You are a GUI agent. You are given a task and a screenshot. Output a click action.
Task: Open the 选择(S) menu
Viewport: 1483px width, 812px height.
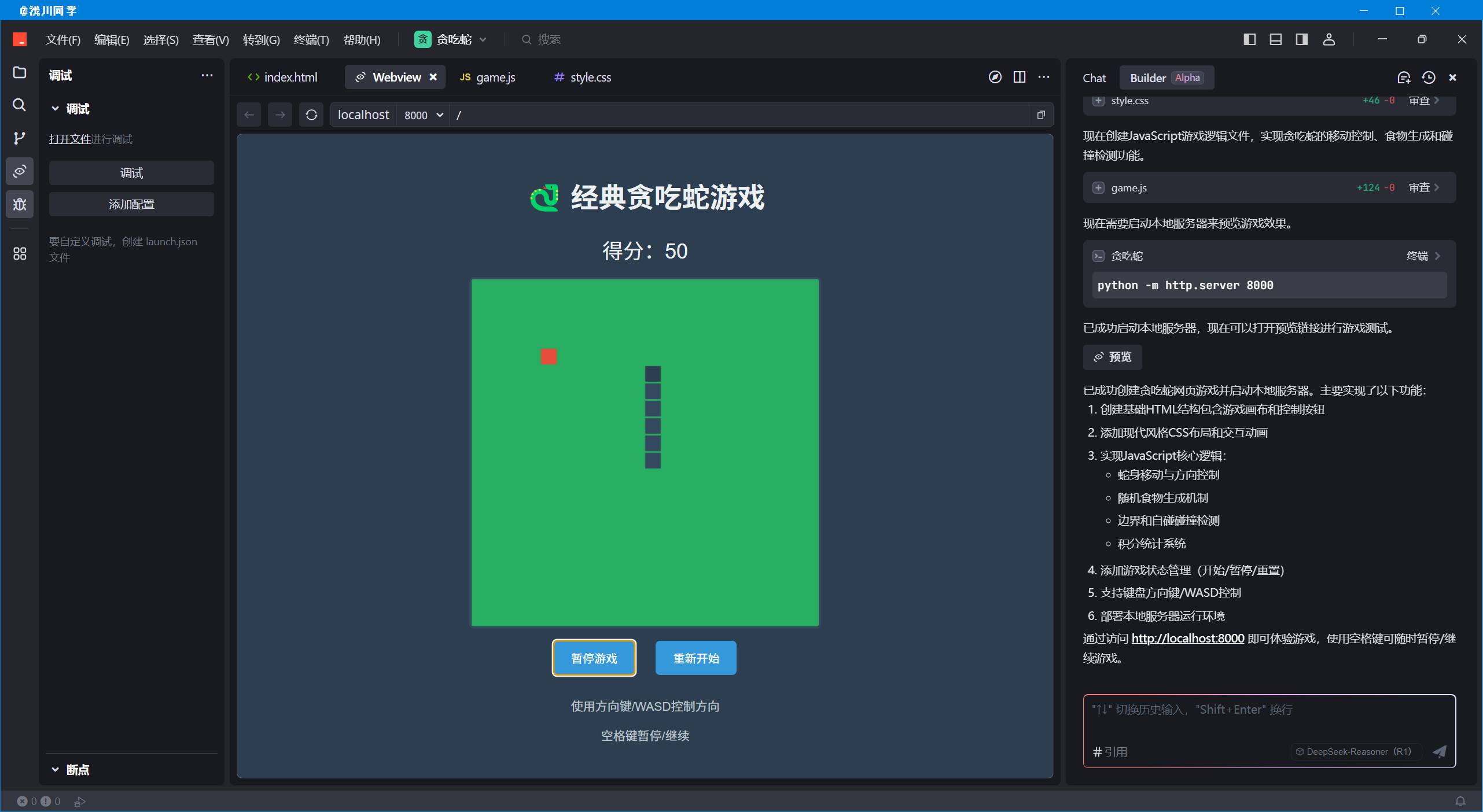point(161,39)
